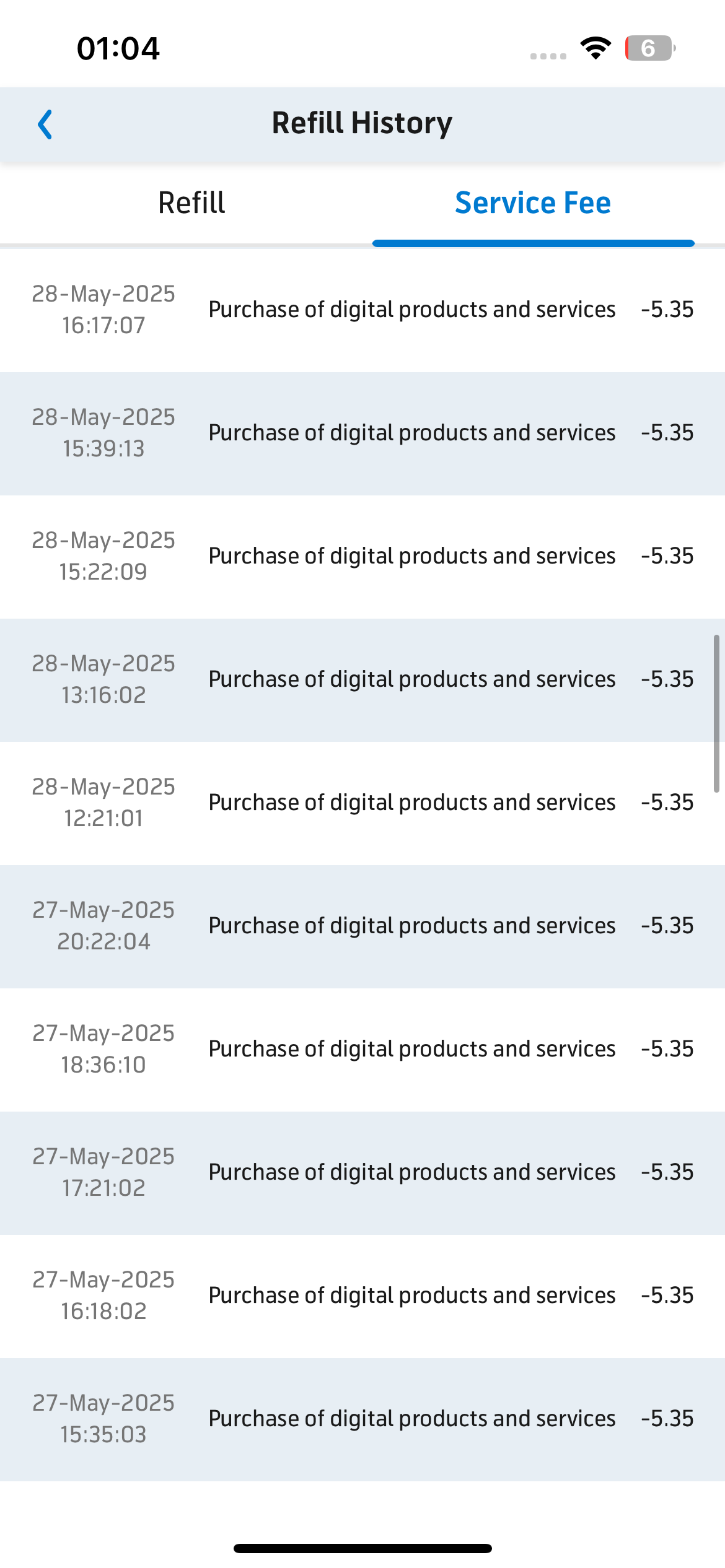Select the 27-May-2025 20:22:04 transaction row
This screenshot has height=1568, width=725.
tap(362, 926)
